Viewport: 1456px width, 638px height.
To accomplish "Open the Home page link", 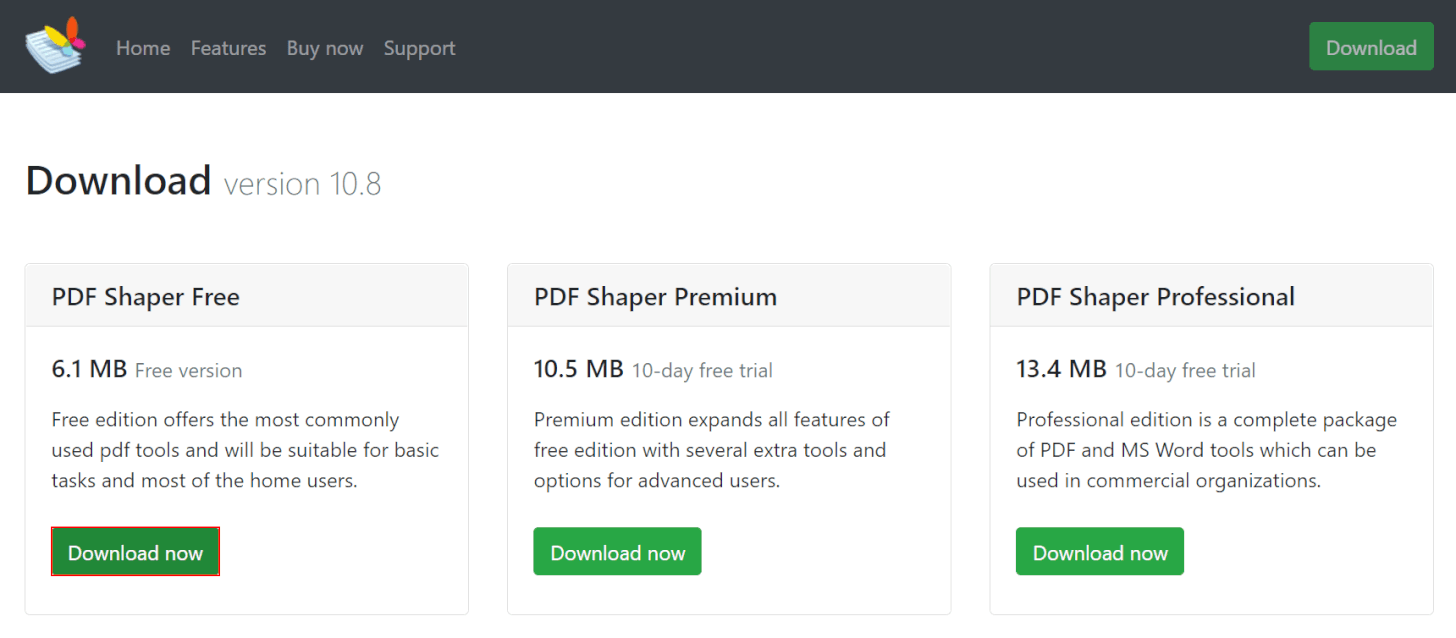I will [x=143, y=48].
